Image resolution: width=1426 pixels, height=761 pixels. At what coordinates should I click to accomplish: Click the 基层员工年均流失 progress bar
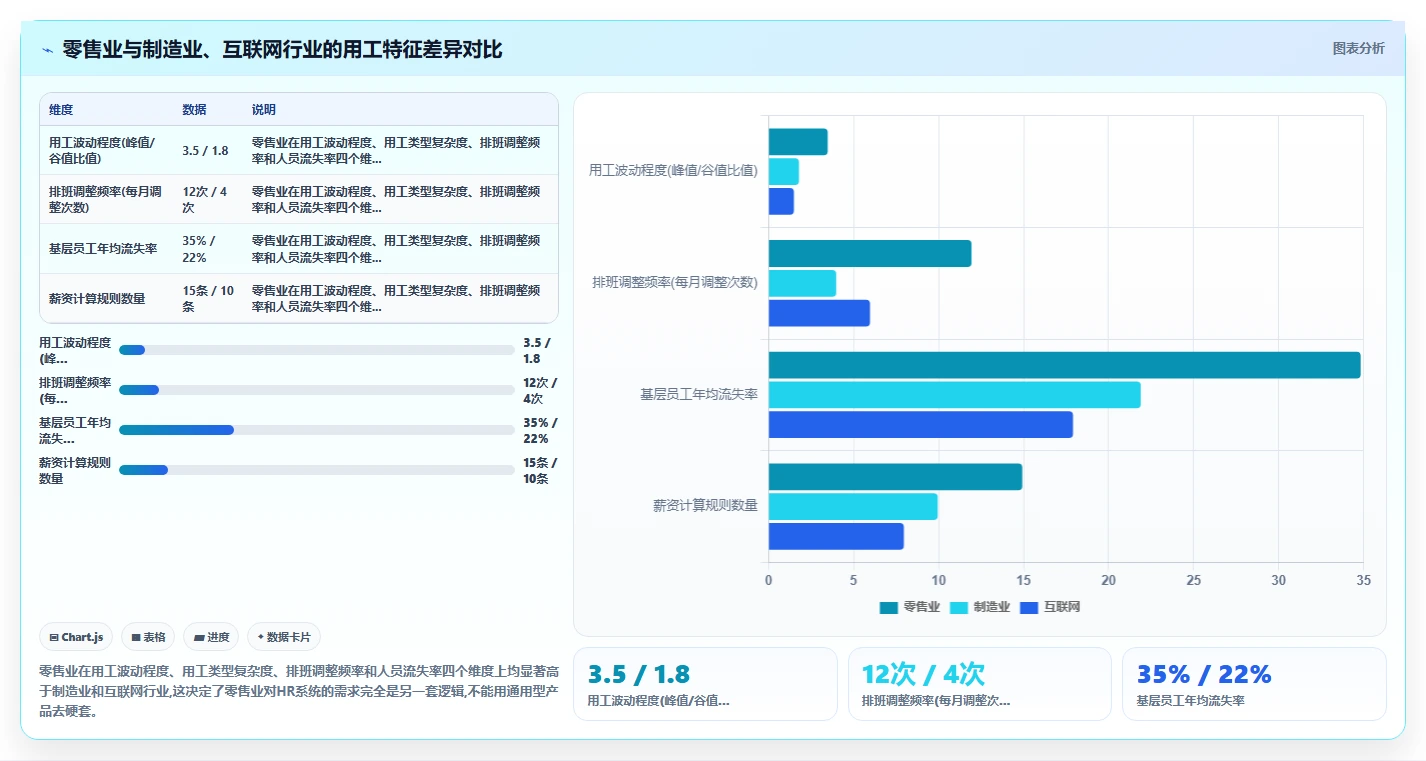(x=316, y=430)
